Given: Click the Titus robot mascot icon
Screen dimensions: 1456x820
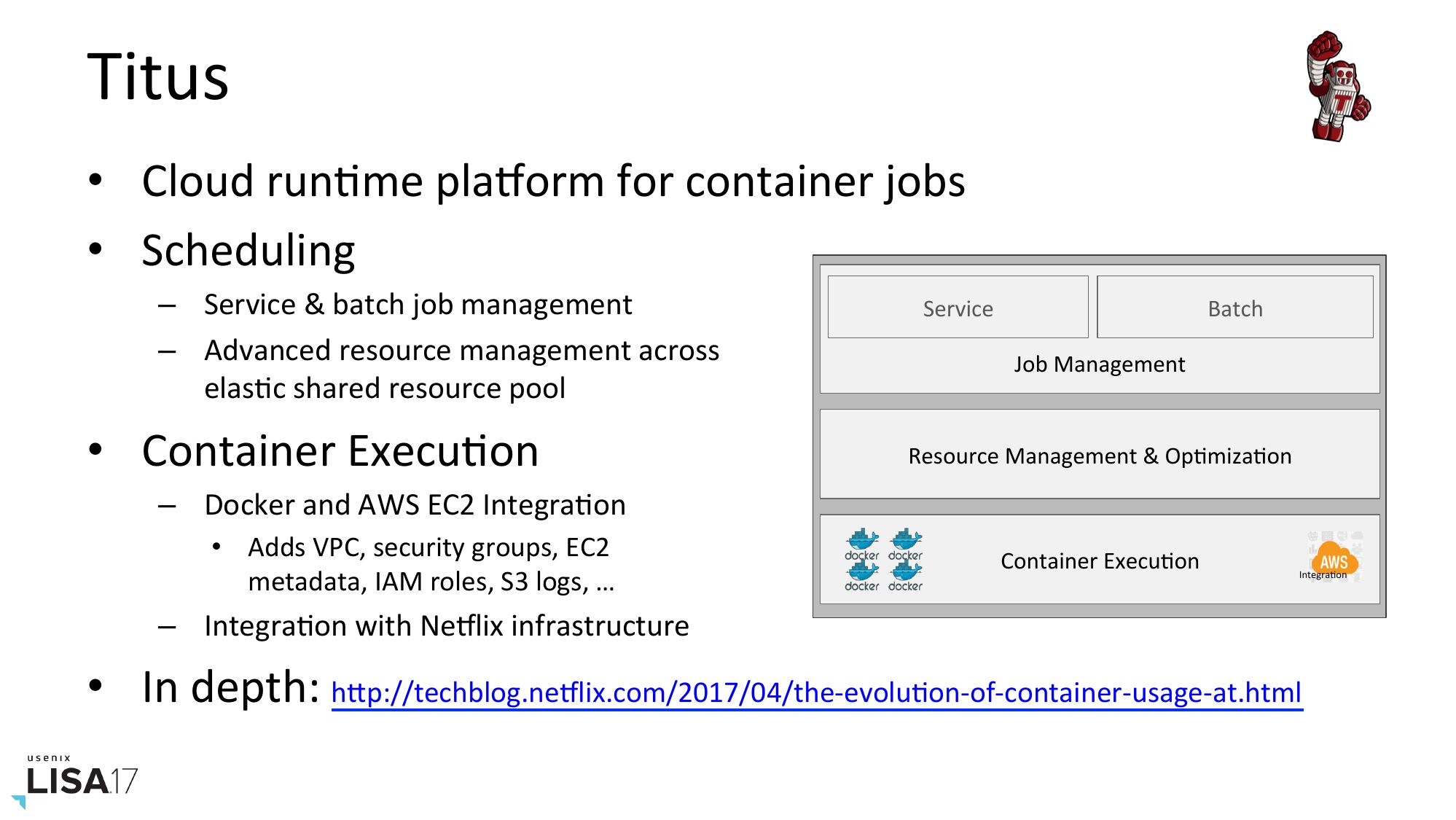Looking at the screenshot, I should point(1338,86).
